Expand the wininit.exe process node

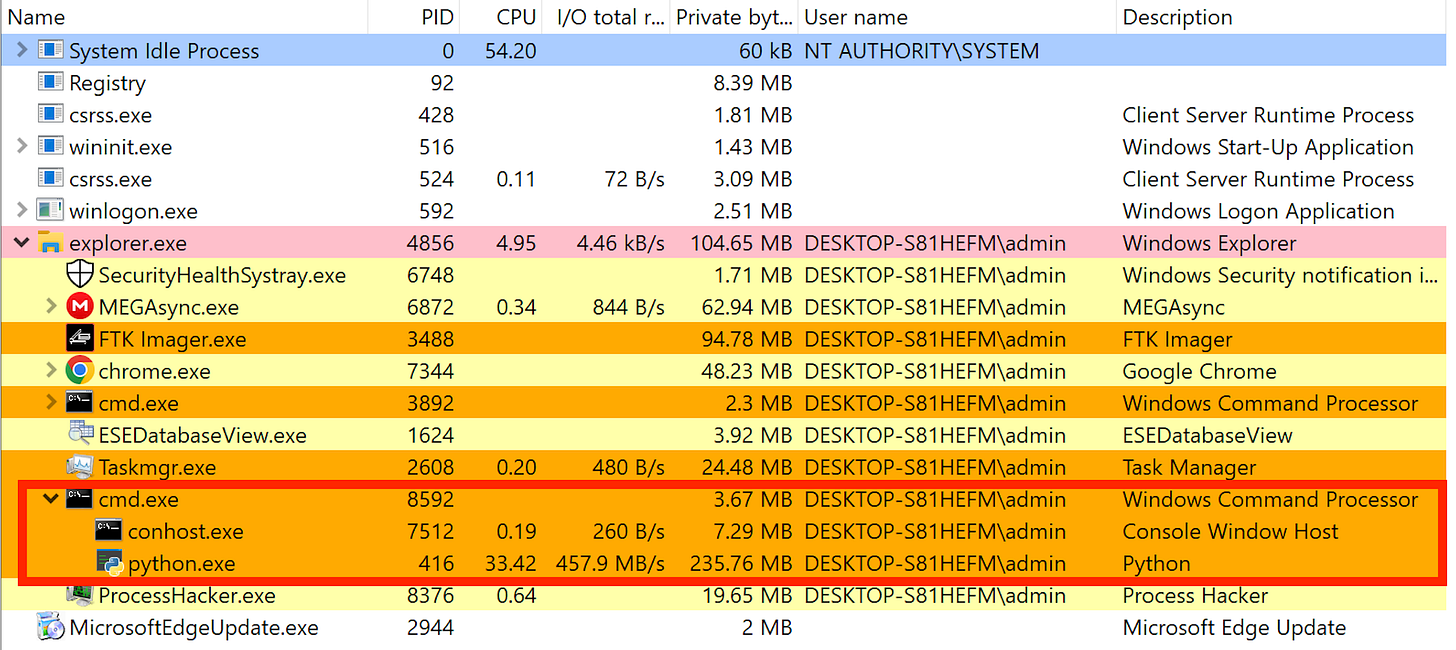coord(21,147)
